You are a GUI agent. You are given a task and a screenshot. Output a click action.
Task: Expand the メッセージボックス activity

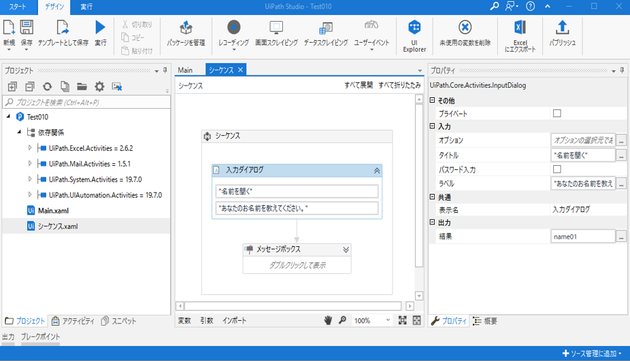click(x=346, y=250)
